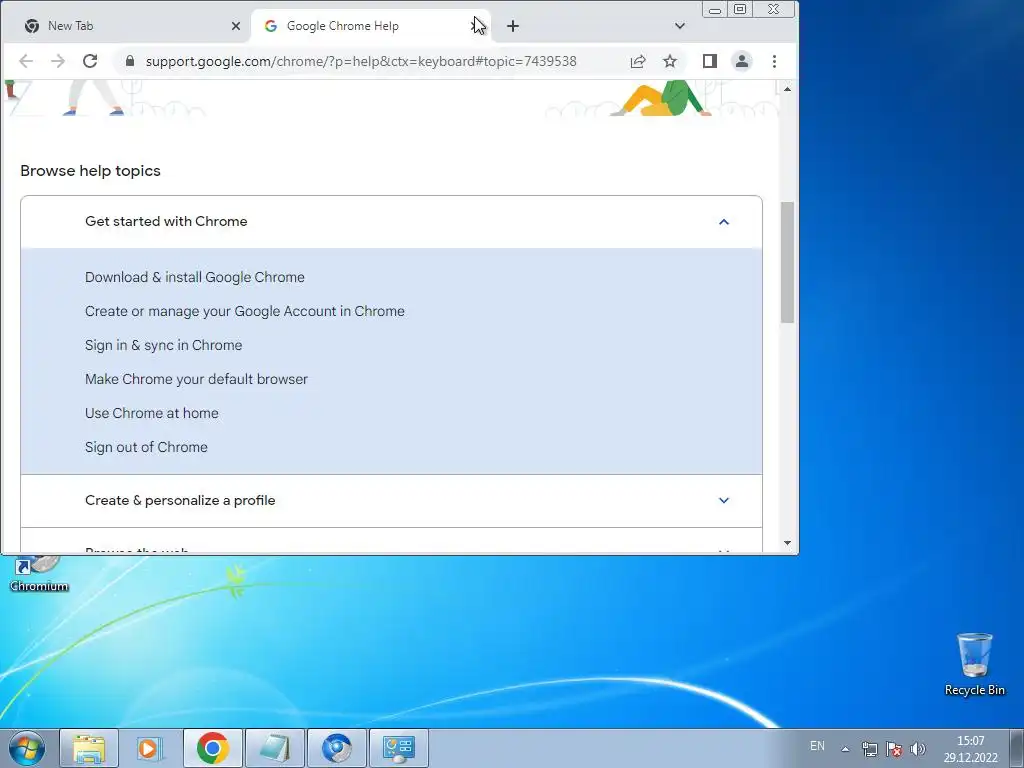Open a new tab with the plus button

pyautogui.click(x=513, y=26)
